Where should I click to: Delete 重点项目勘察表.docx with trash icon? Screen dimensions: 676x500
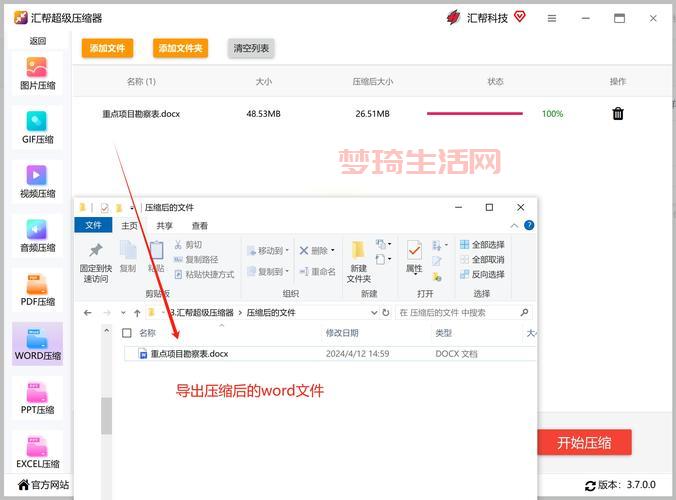[x=618, y=113]
